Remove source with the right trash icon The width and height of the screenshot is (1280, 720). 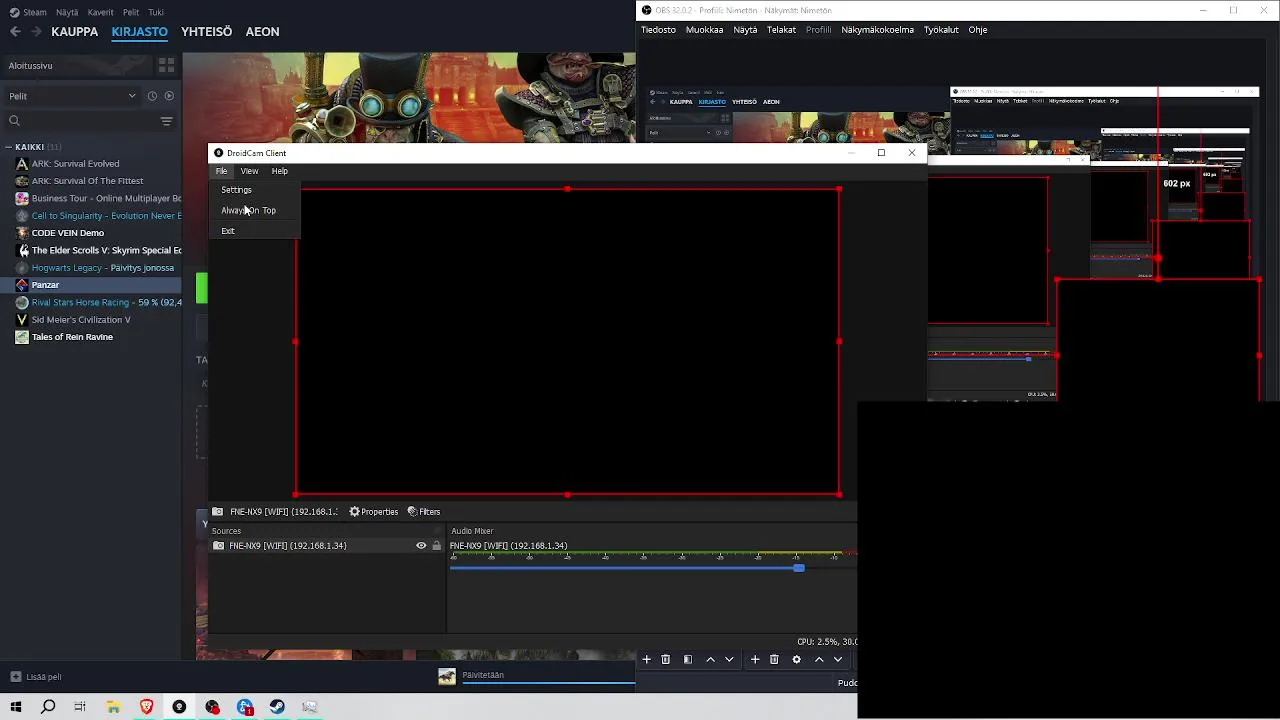point(774,659)
